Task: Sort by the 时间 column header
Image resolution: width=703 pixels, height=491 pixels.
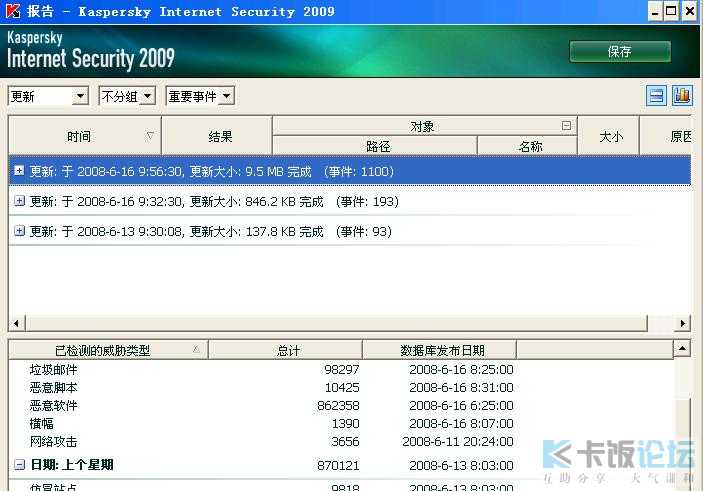Action: (85, 136)
